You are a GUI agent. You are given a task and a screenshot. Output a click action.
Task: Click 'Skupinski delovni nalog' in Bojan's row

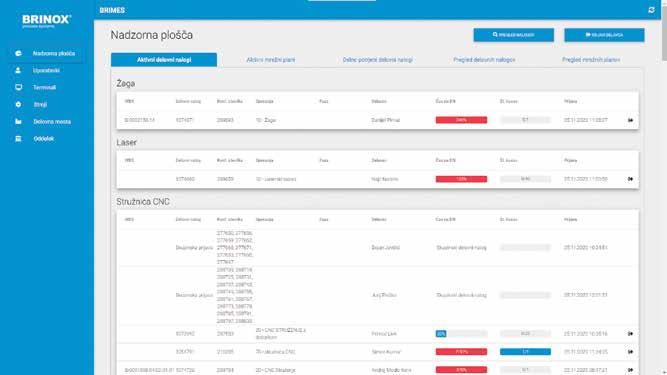point(461,247)
